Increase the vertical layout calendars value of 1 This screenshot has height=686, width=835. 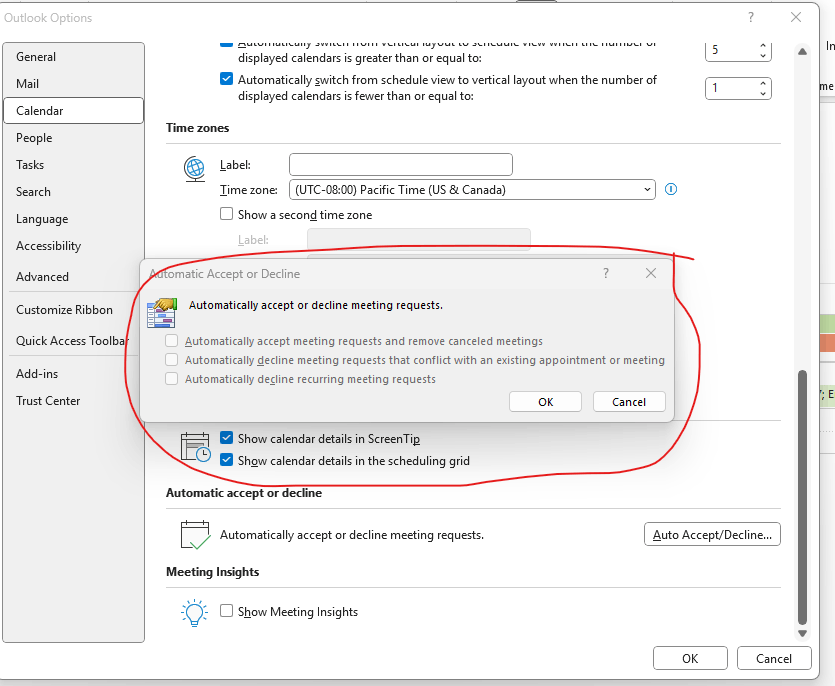pos(763,83)
